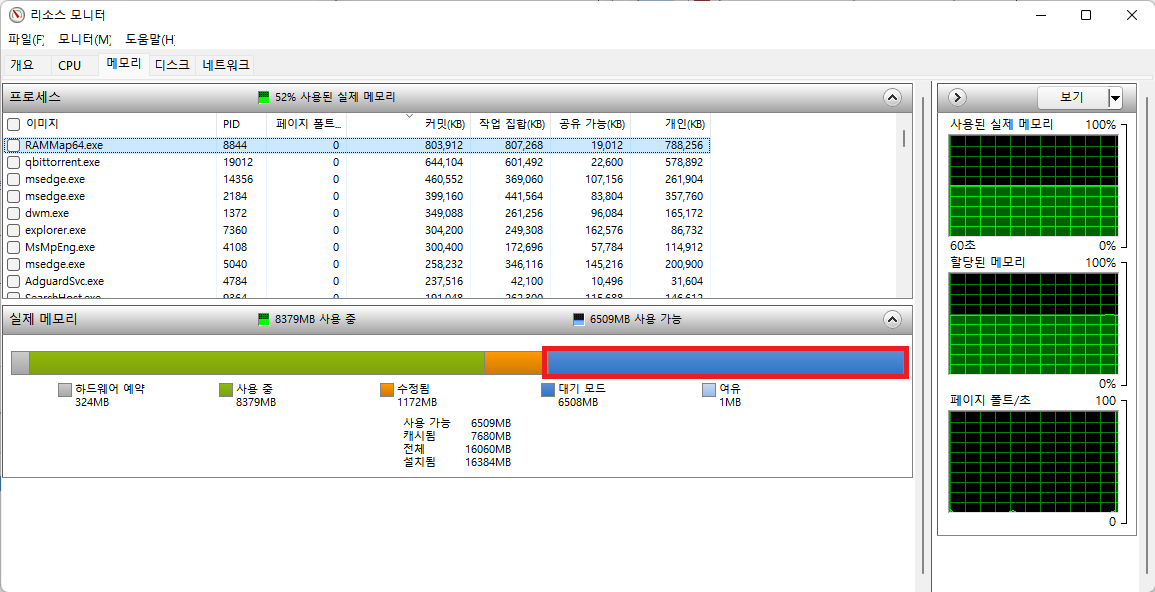Check the AdguardSvc.exe process checkbox
Image resolution: width=1155 pixels, height=592 pixels.
(x=13, y=281)
